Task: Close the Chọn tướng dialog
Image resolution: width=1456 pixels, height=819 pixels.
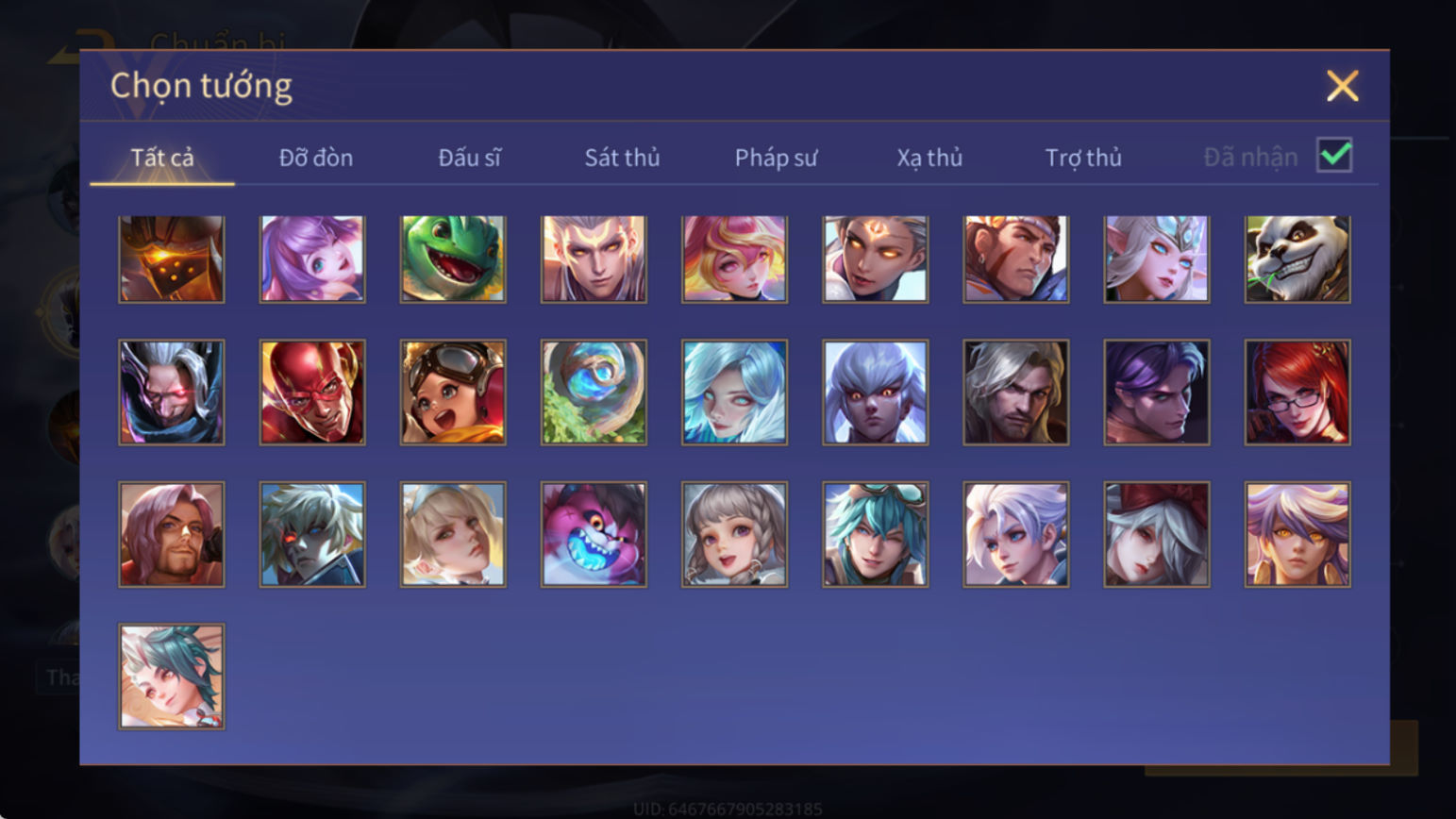Action: [x=1342, y=86]
